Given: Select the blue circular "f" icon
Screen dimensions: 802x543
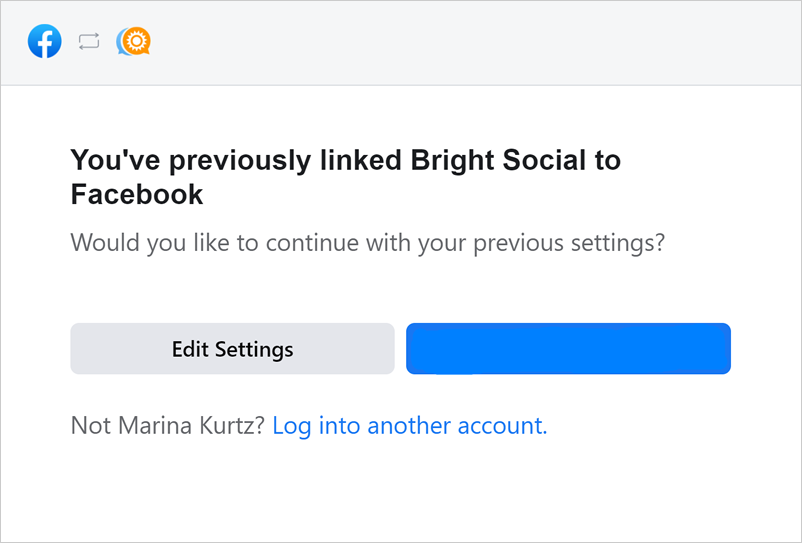Looking at the screenshot, I should (x=45, y=42).
